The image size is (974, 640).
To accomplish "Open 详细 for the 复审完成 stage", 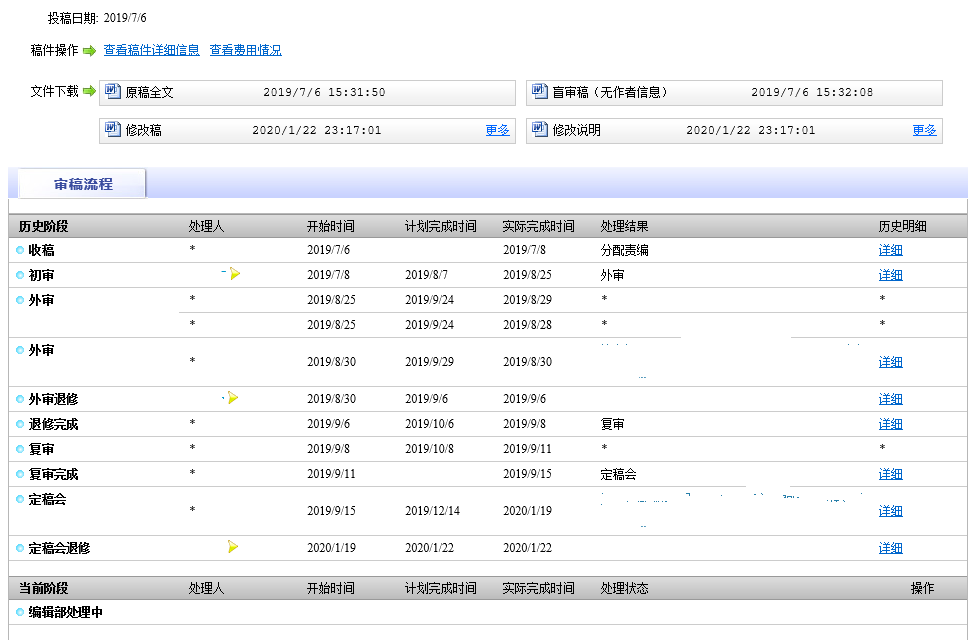I will pos(890,474).
